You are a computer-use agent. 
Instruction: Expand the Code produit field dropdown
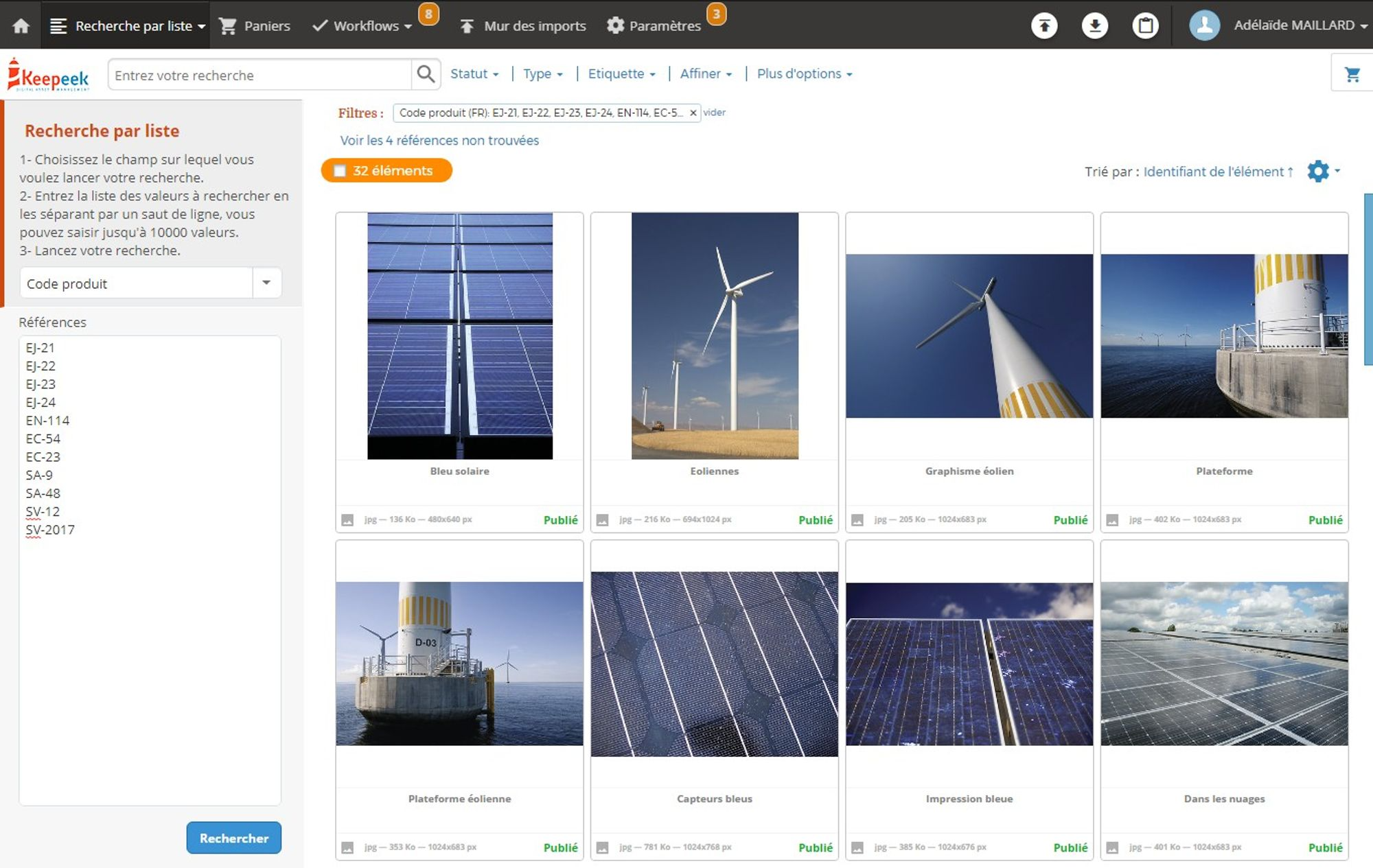pyautogui.click(x=266, y=283)
